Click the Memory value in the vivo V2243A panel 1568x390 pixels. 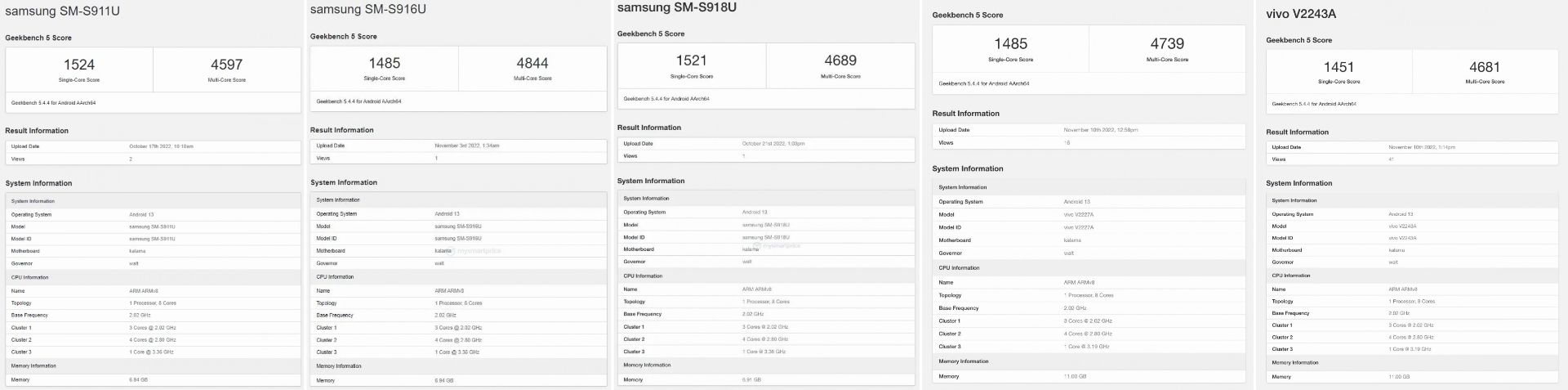1399,377
